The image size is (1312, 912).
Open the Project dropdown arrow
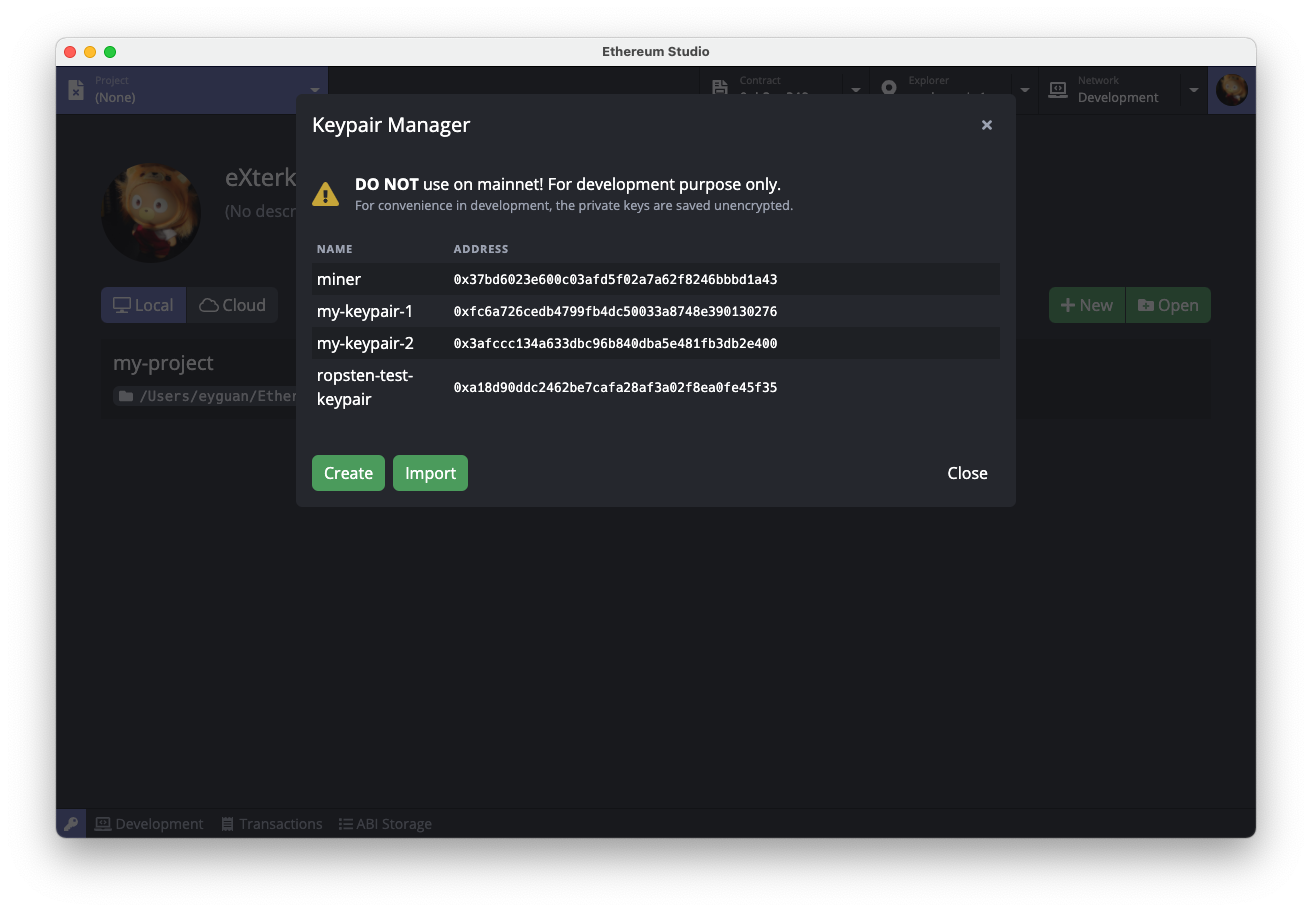click(315, 90)
